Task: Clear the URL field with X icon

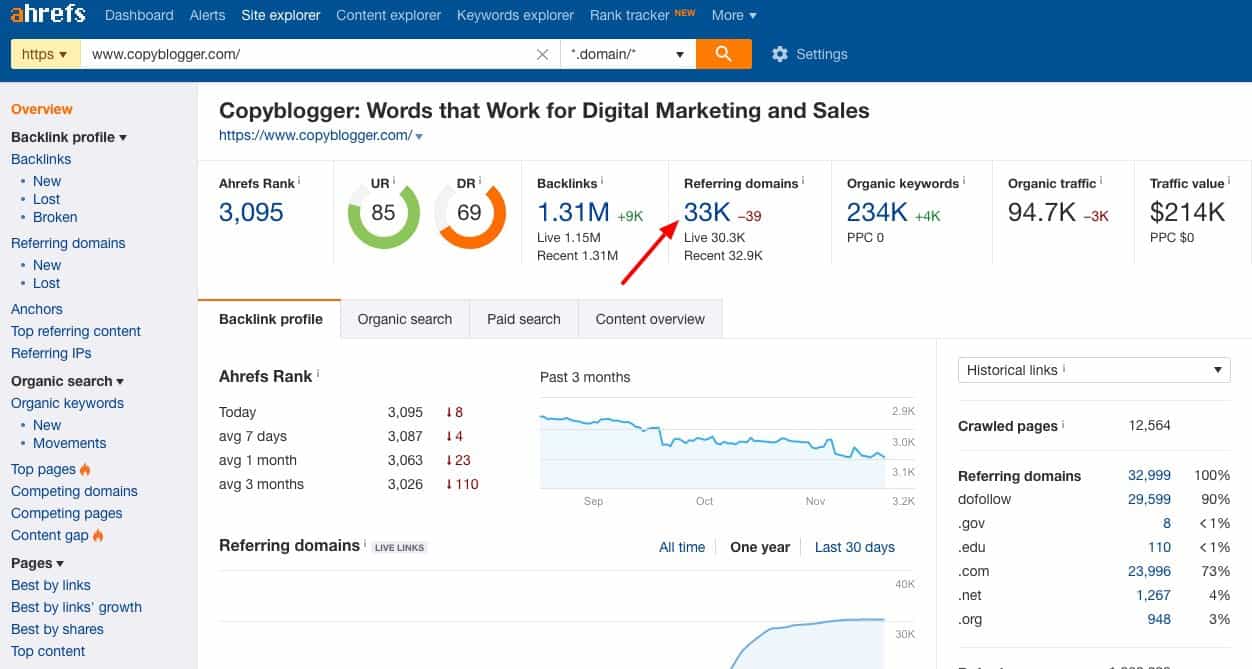Action: (x=542, y=54)
